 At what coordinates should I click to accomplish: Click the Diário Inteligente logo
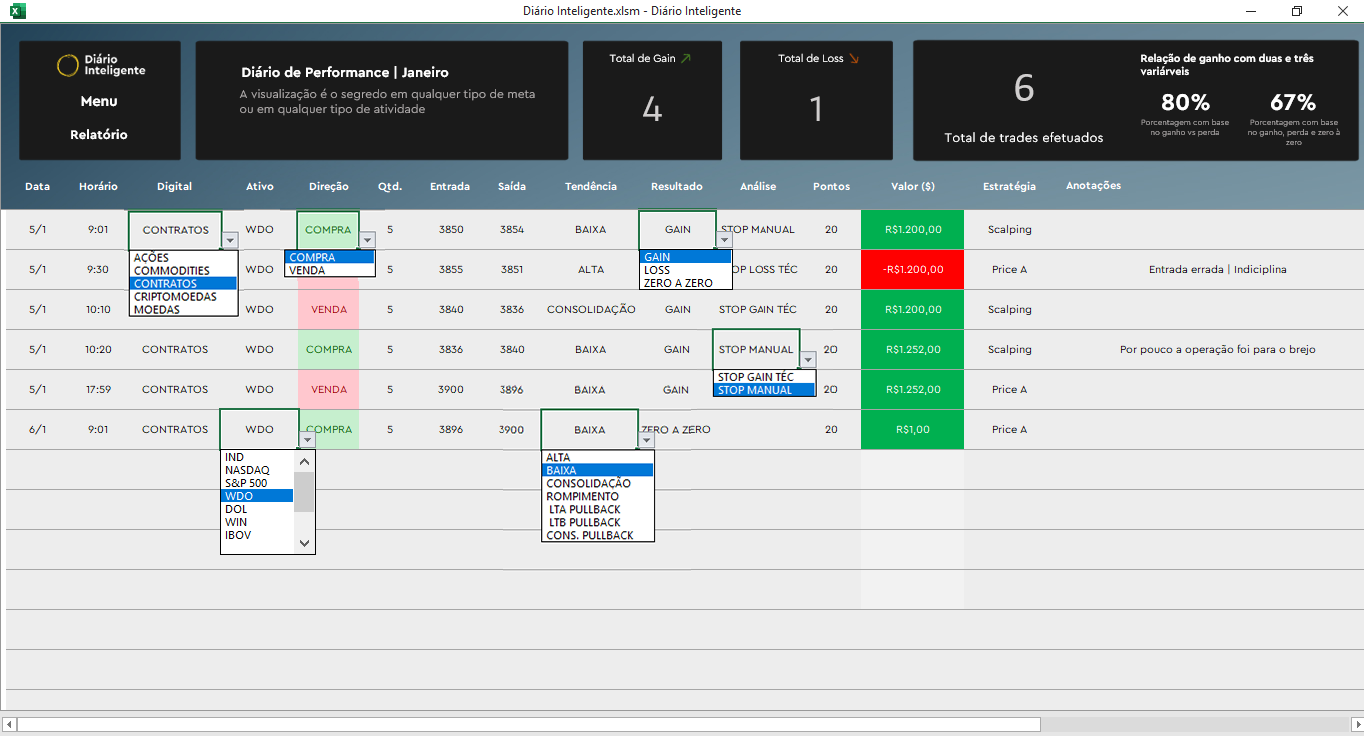click(100, 65)
